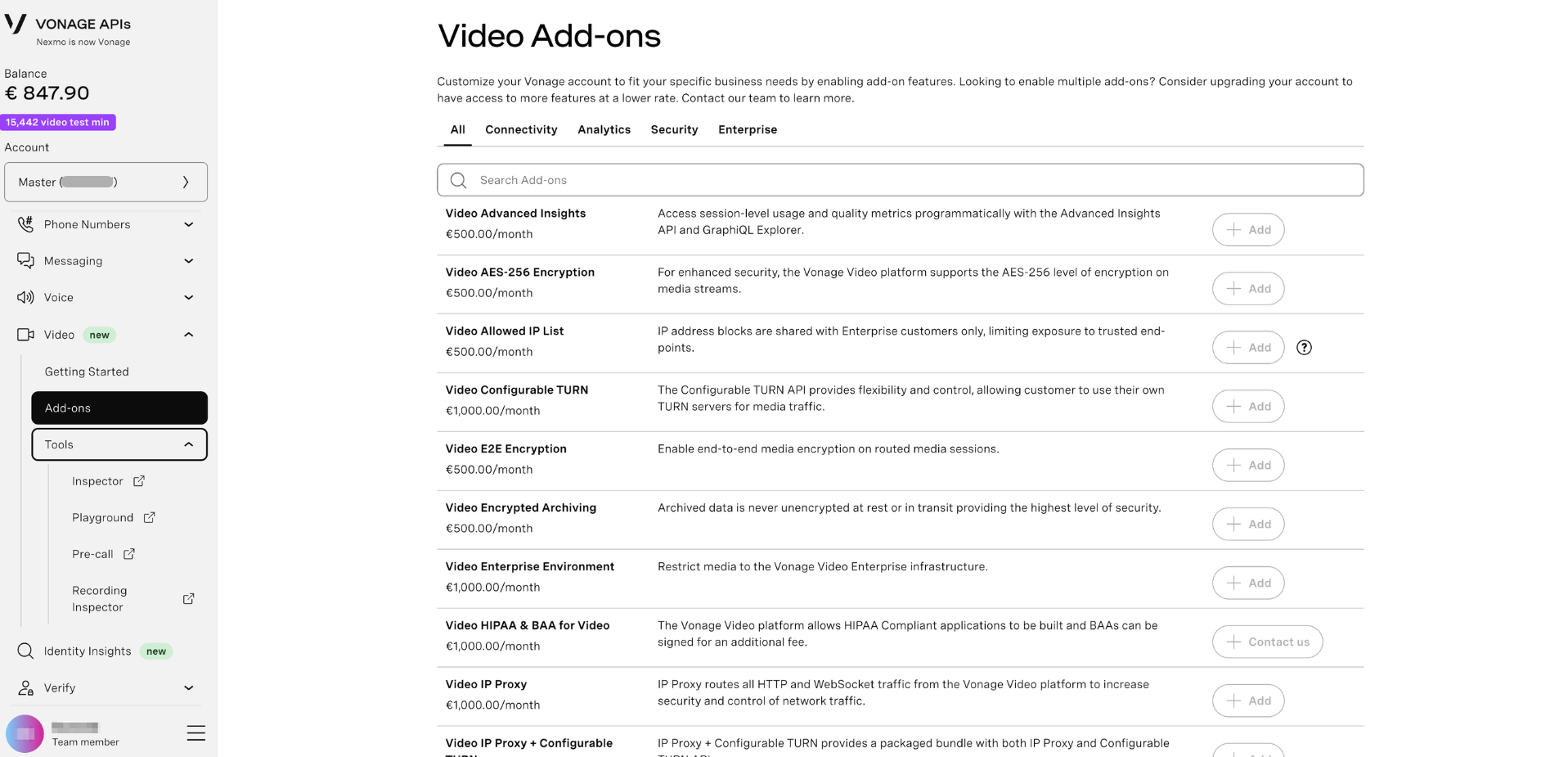Click the Pre-call external-link icon
The image size is (1568, 757).
[x=128, y=553]
